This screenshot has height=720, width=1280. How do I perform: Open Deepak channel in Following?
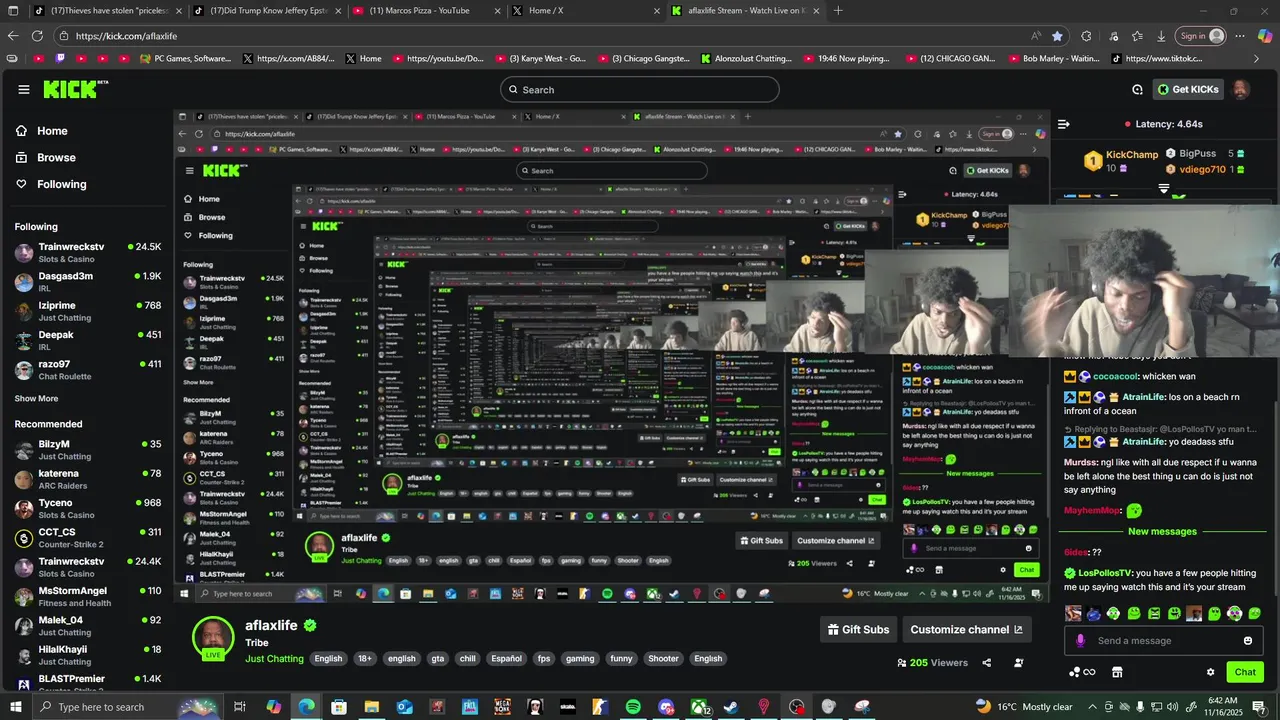pos(88,340)
